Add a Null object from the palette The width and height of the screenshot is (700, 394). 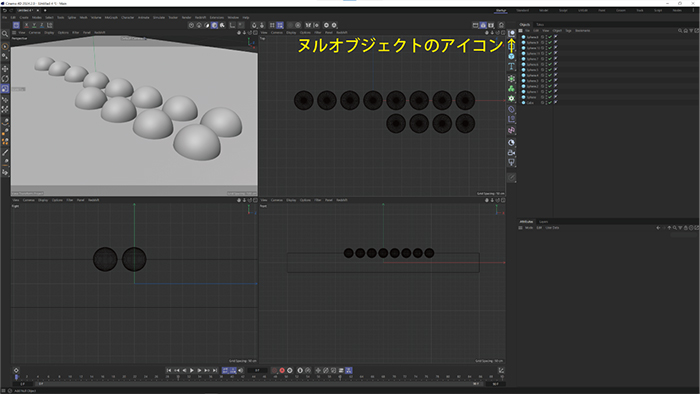[x=511, y=33]
